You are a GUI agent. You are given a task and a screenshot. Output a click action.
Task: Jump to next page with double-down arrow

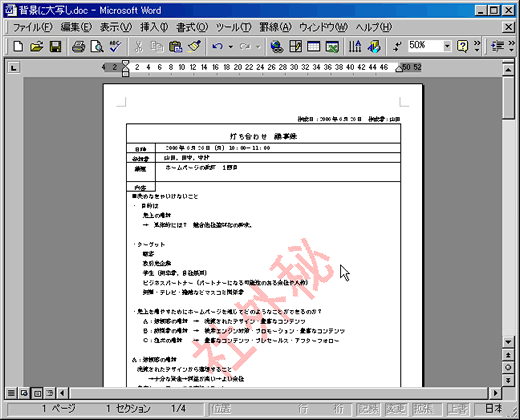[x=508, y=380]
